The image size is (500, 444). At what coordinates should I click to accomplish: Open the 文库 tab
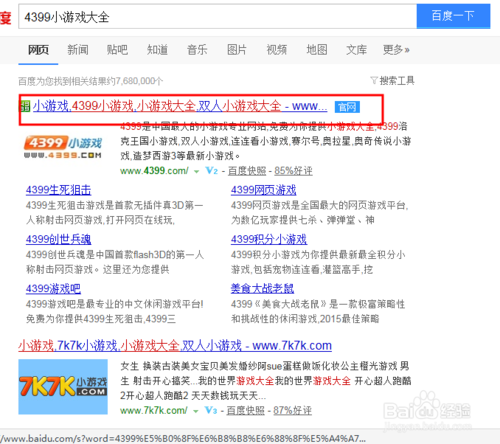click(x=356, y=50)
